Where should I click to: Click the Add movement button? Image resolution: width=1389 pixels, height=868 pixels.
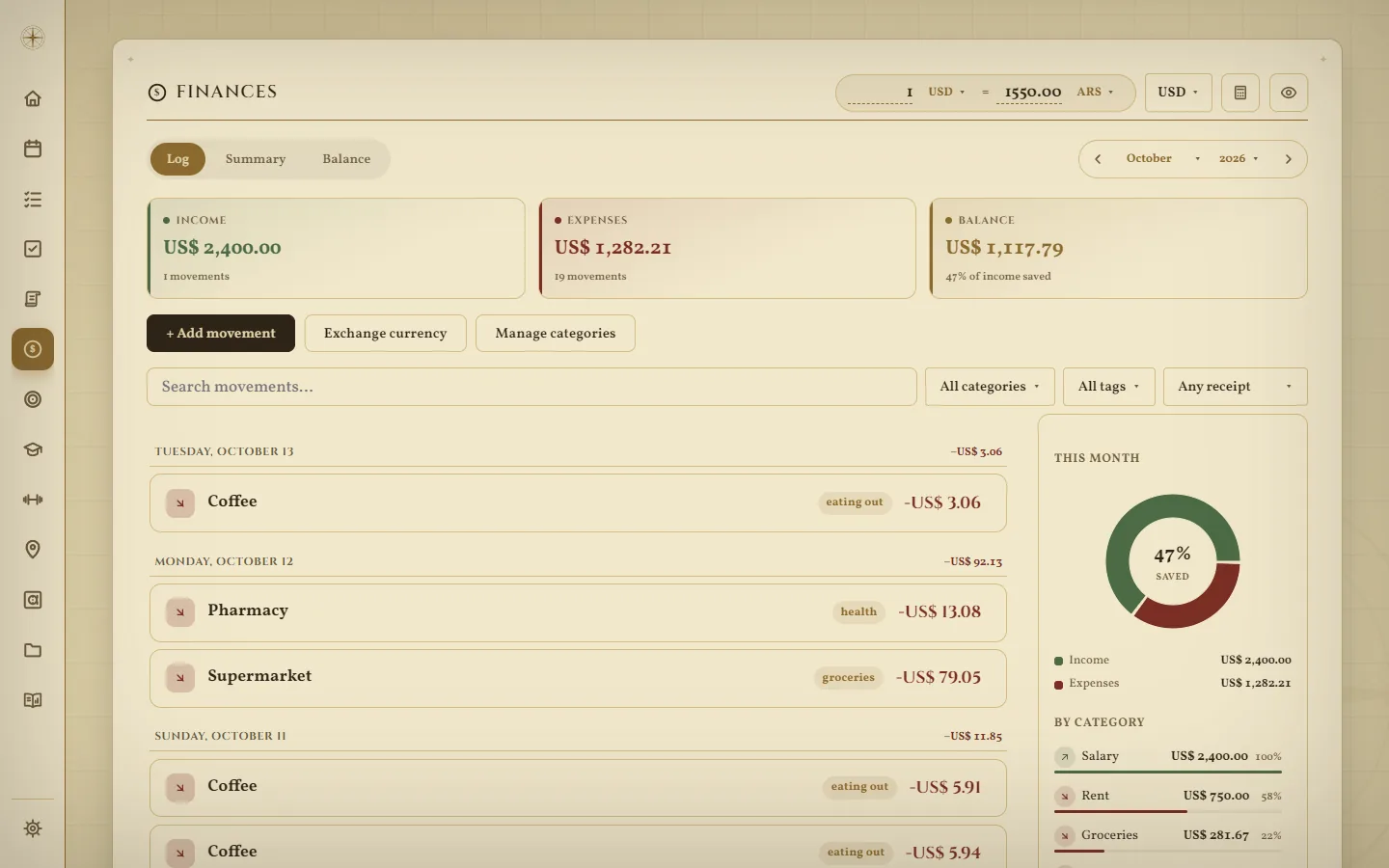221,334
